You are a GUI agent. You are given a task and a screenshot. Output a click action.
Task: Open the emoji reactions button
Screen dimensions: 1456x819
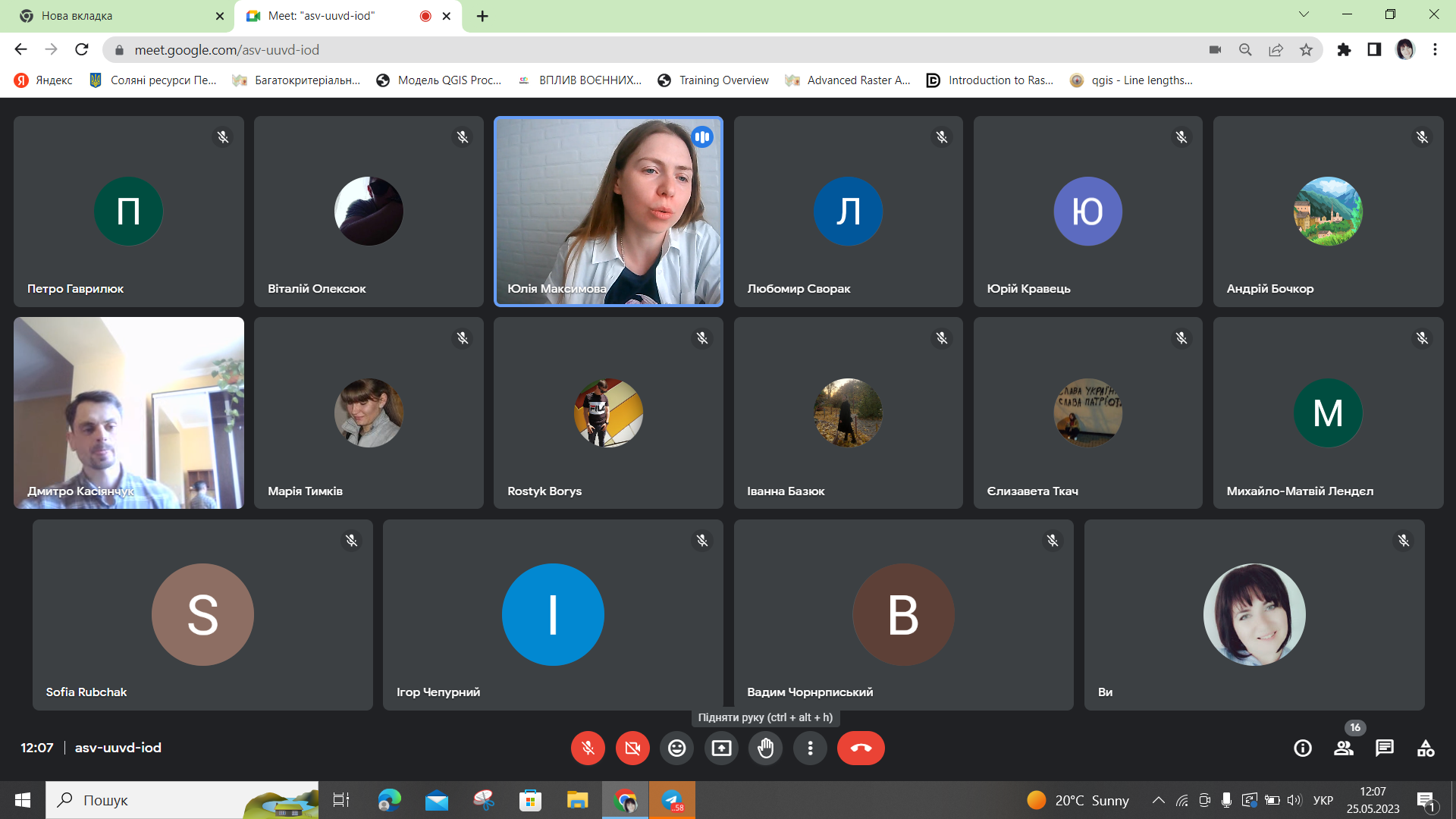[676, 748]
